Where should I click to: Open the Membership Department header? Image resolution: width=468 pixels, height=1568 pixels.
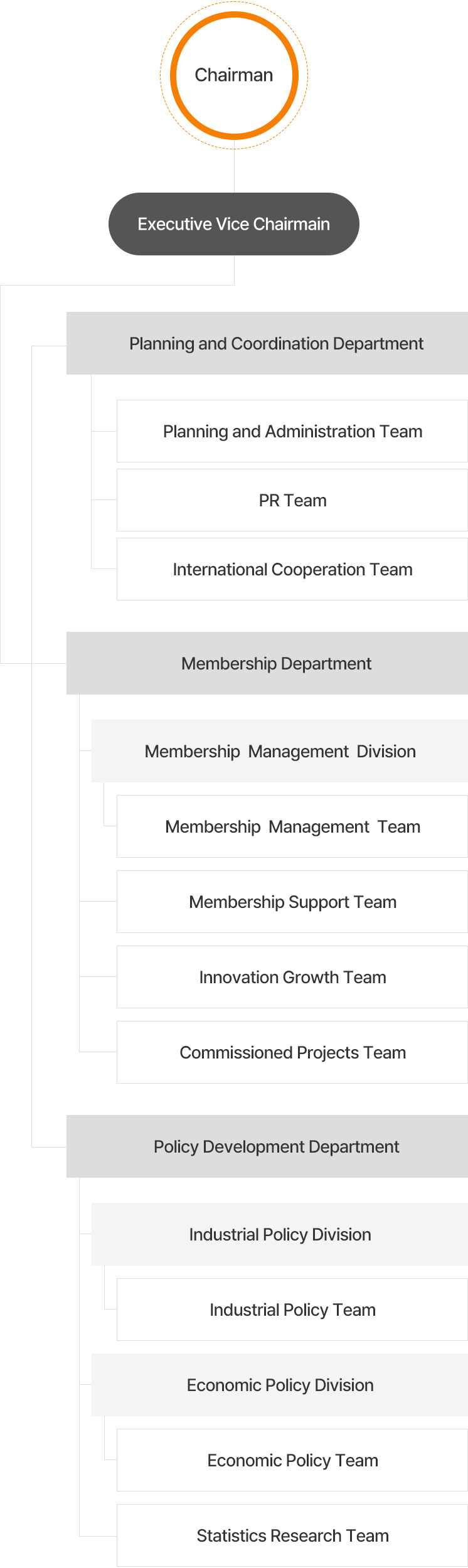tap(267, 663)
